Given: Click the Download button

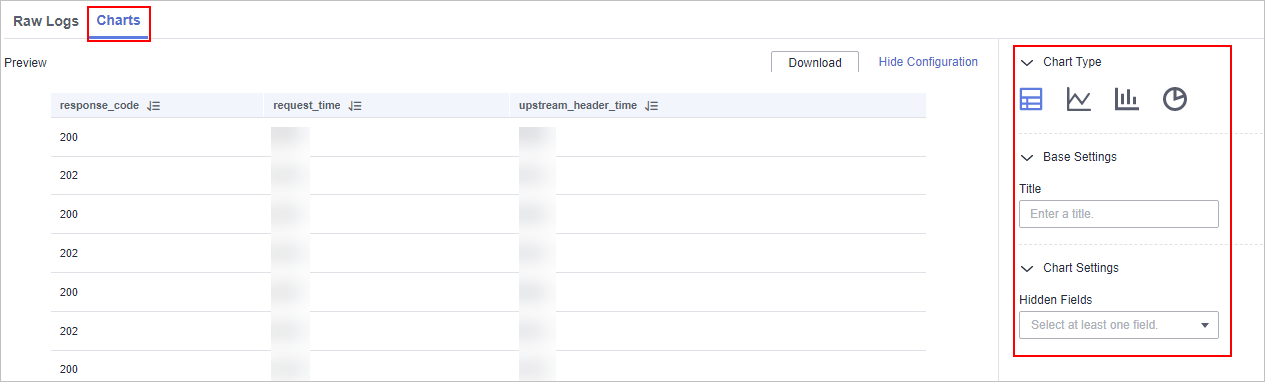Looking at the screenshot, I should (815, 62).
